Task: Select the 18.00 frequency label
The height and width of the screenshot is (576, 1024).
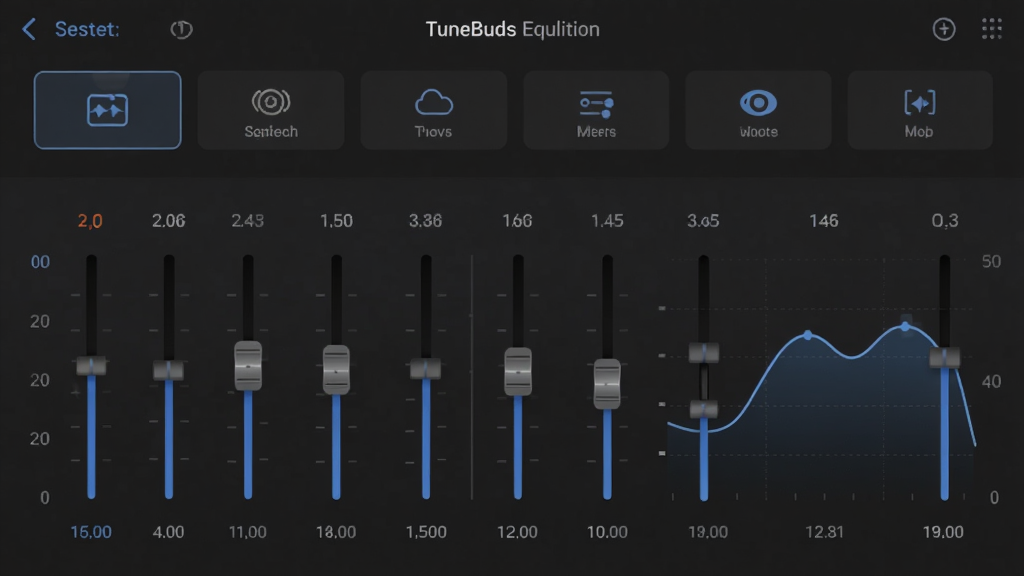Action: coord(336,532)
